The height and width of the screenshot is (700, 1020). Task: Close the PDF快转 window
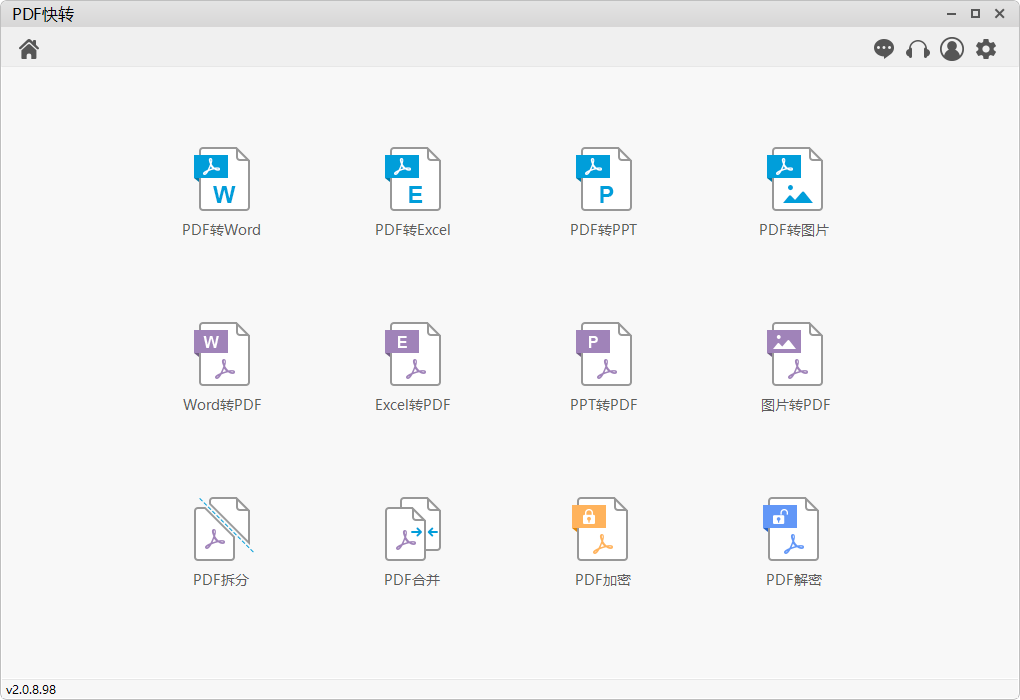pyautogui.click(x=1000, y=14)
